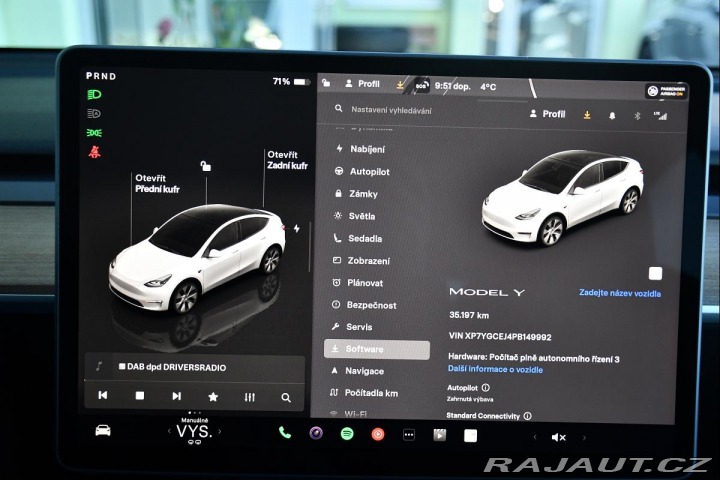Open the Autopilot settings menu

362,171
